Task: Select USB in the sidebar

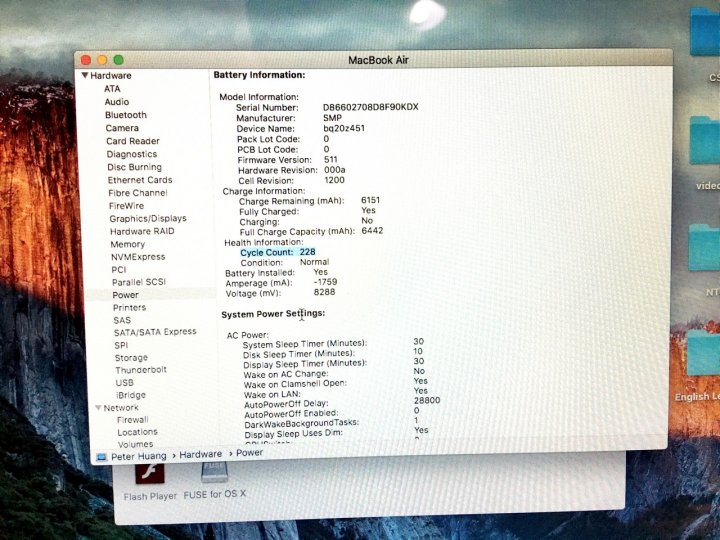Action: click(x=124, y=382)
